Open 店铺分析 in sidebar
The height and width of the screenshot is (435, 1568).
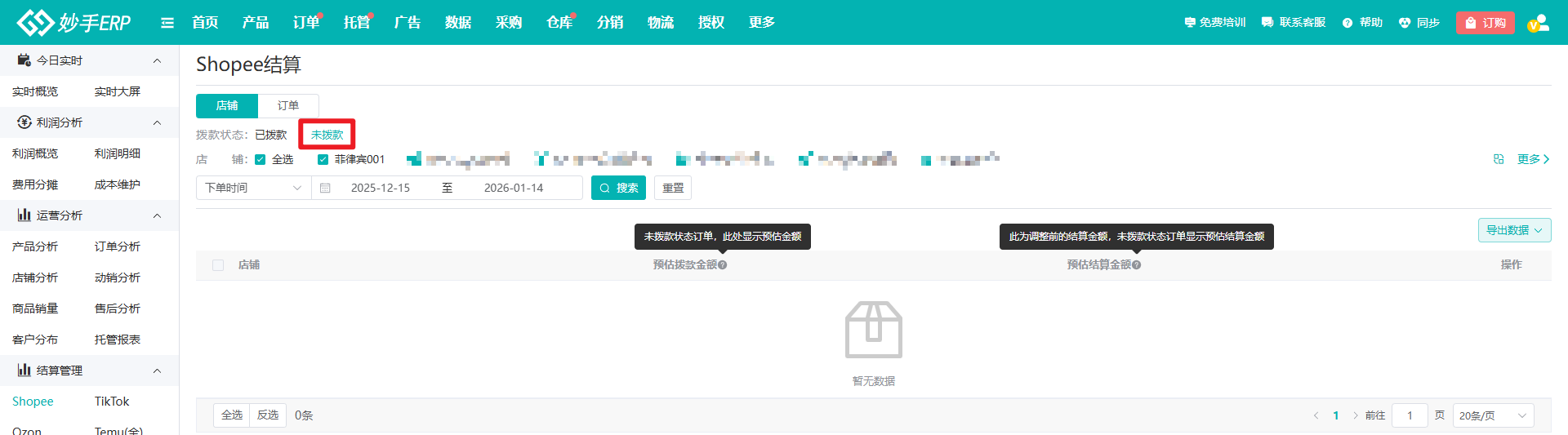point(35,277)
